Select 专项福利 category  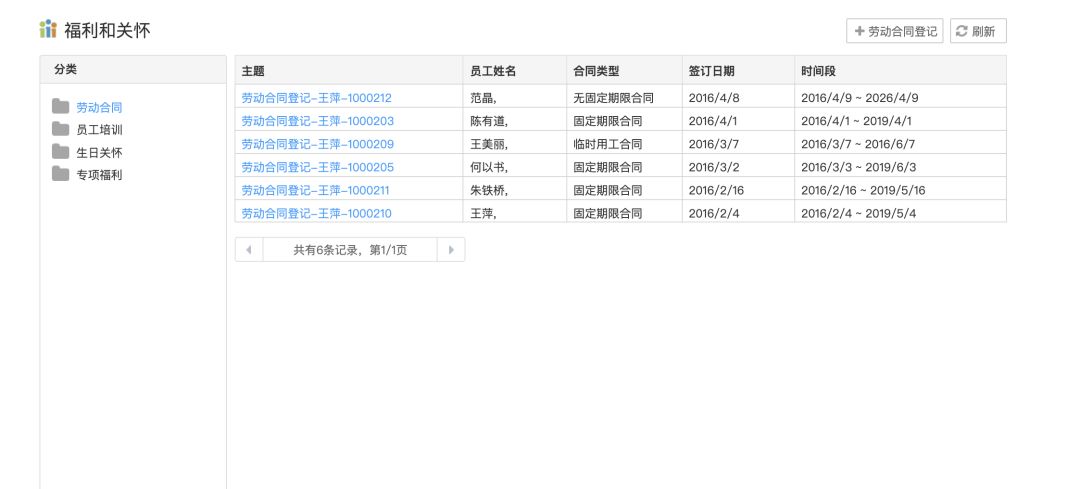[99, 175]
